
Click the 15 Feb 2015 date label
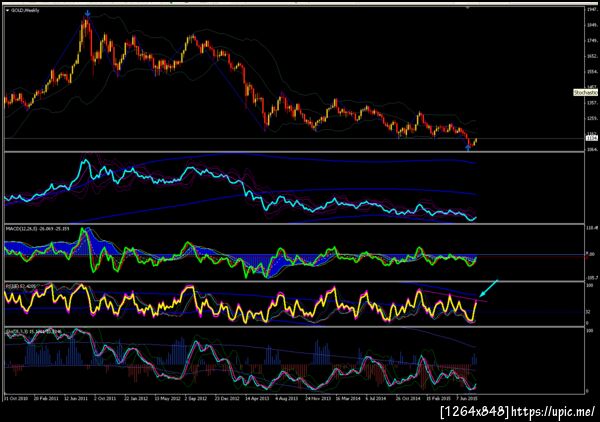[x=439, y=398]
